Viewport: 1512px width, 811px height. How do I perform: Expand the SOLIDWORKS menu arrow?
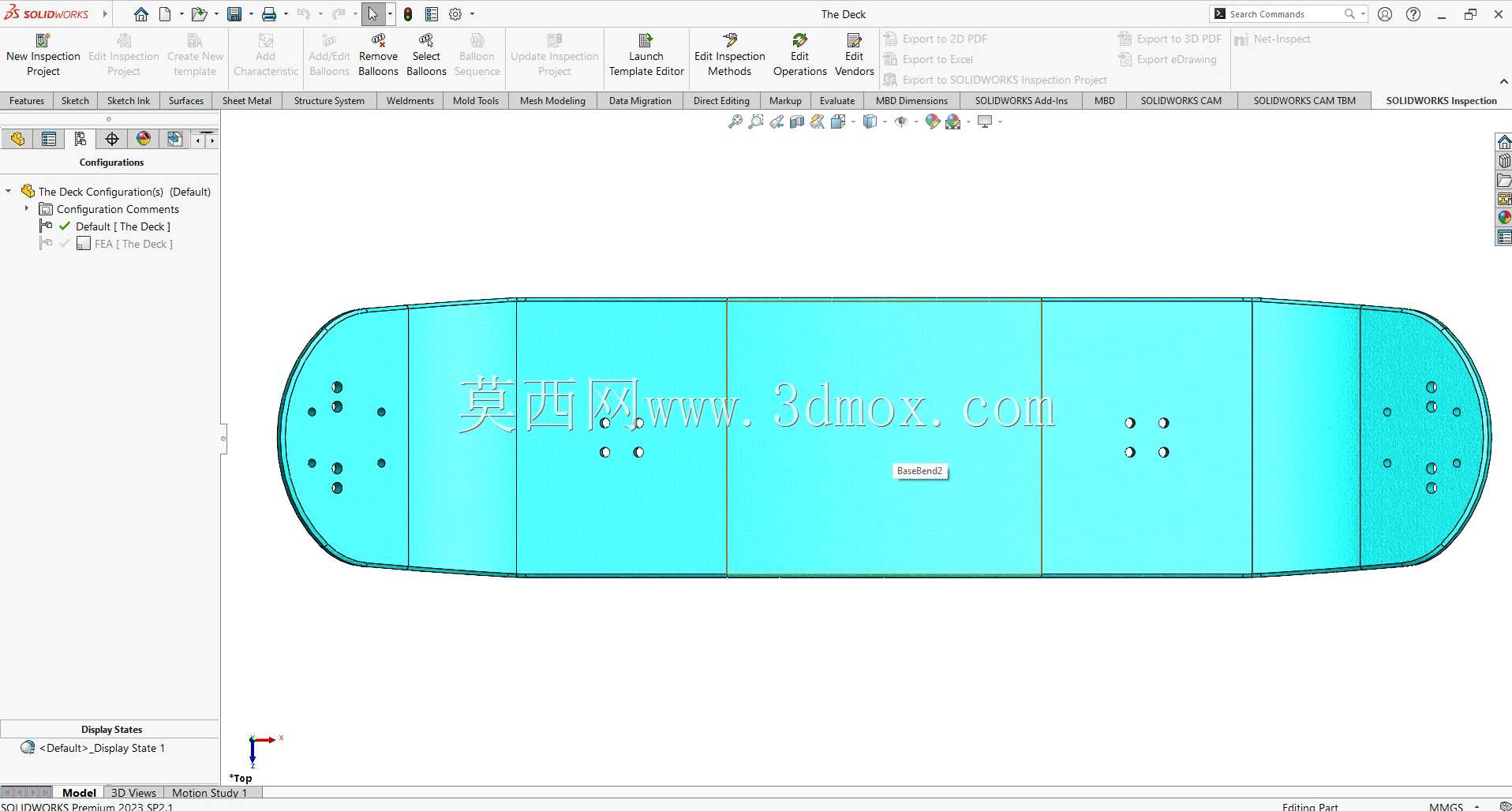click(x=105, y=14)
